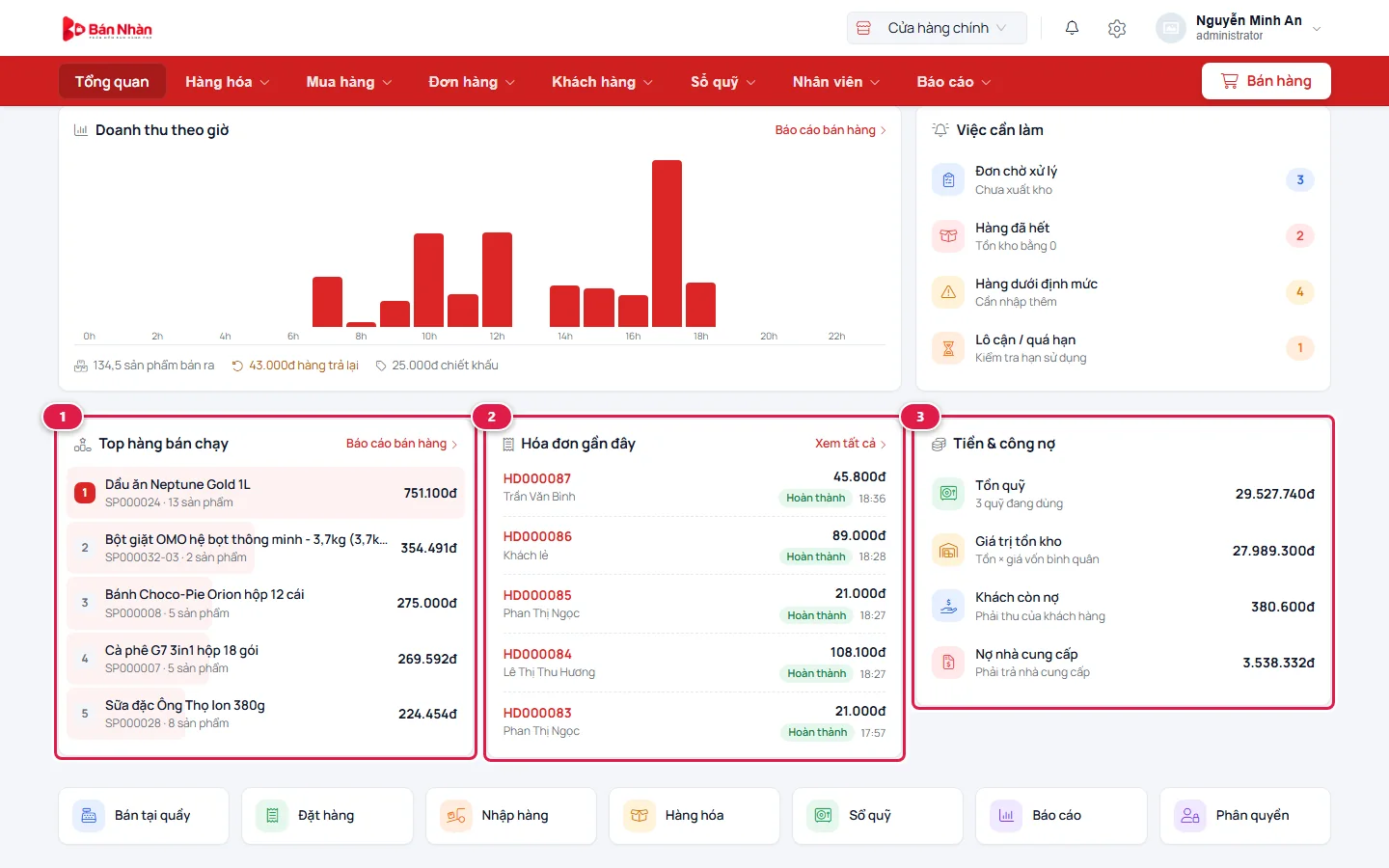Open the Sổ quỹ menu
The image size is (1389, 868).
coord(722,82)
